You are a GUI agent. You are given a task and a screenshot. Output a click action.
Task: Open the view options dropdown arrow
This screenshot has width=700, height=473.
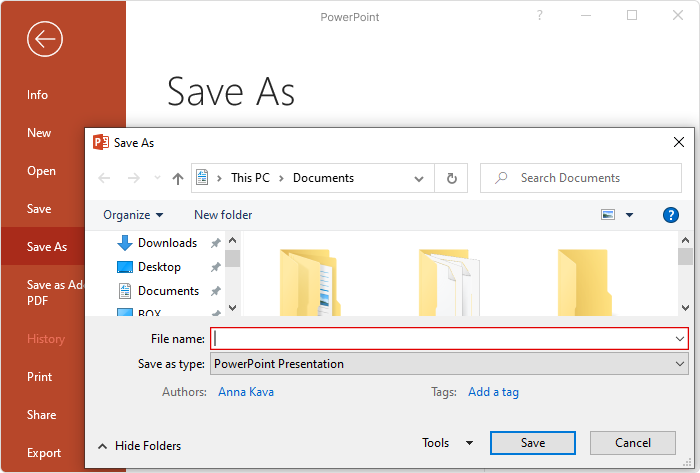click(629, 215)
